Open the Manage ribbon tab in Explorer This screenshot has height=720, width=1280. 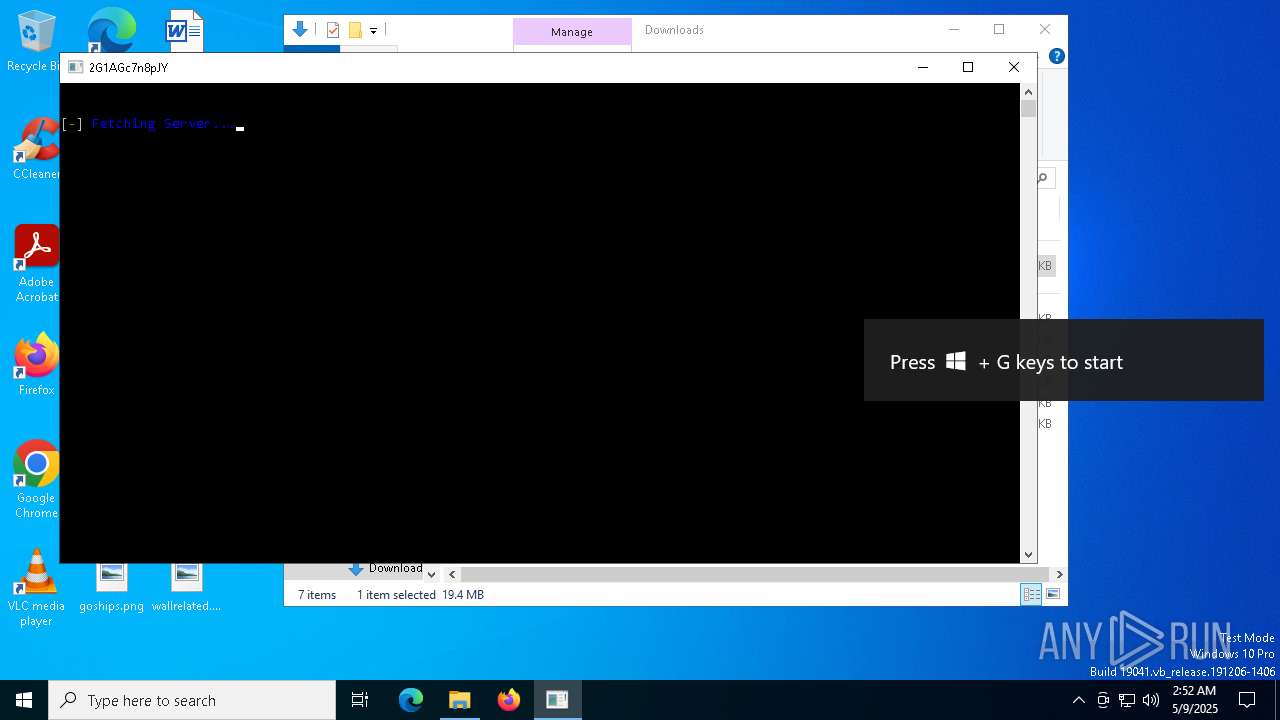pyautogui.click(x=572, y=32)
